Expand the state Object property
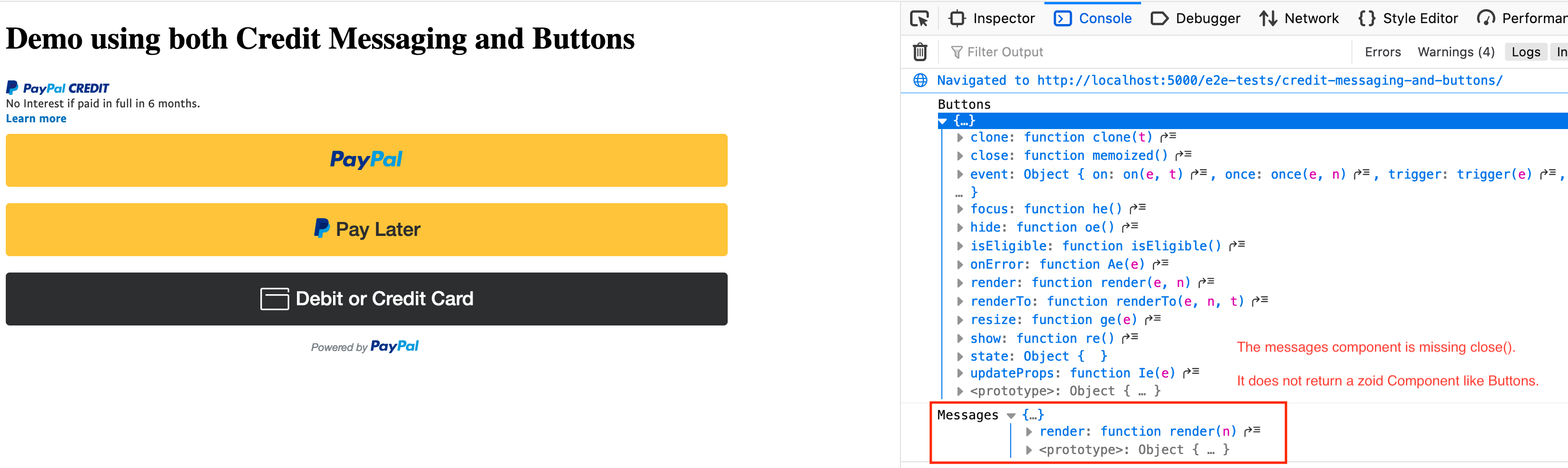This screenshot has width=1568, height=468. click(960, 356)
